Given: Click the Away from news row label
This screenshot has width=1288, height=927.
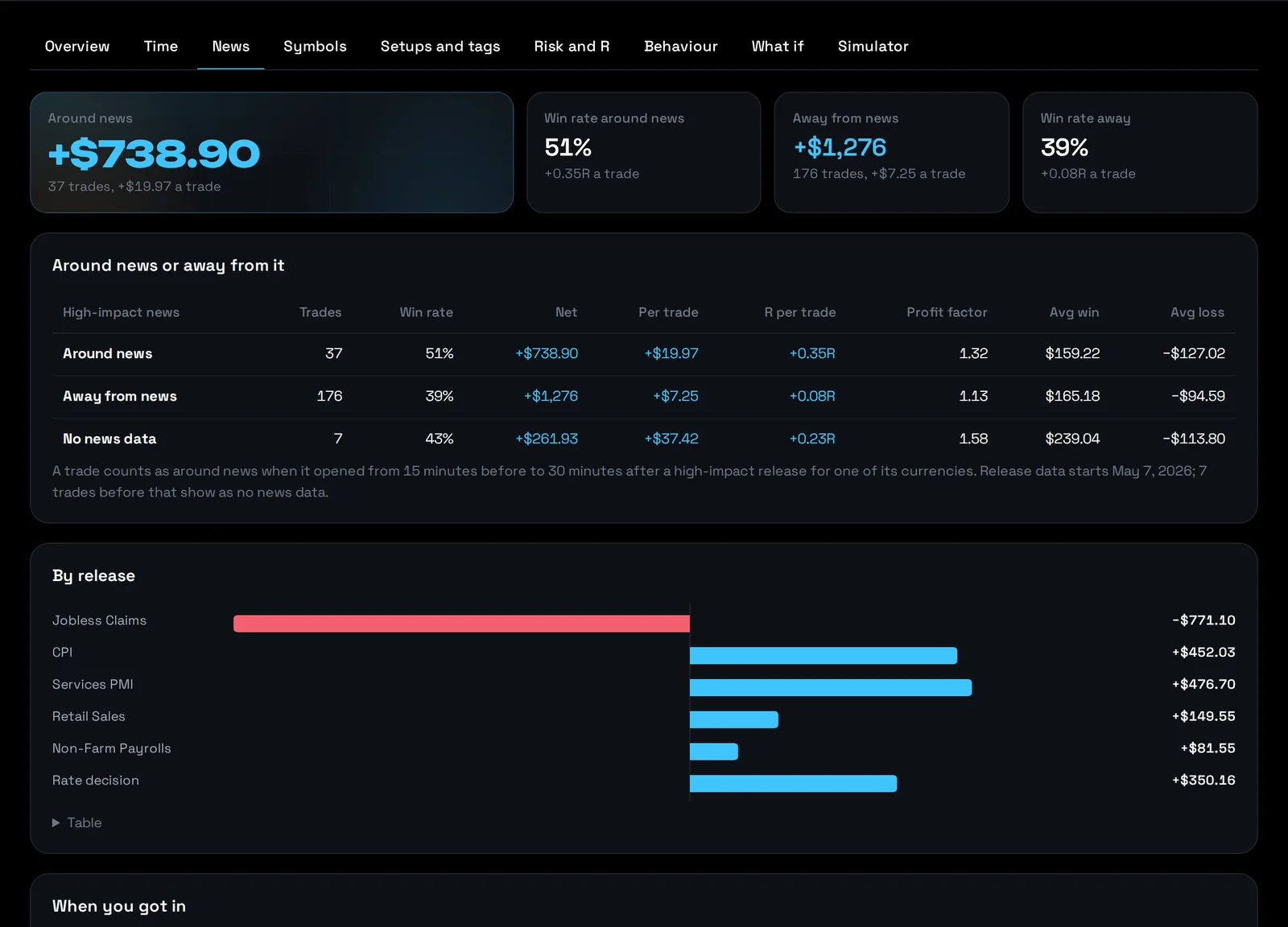Looking at the screenshot, I should pos(120,397).
